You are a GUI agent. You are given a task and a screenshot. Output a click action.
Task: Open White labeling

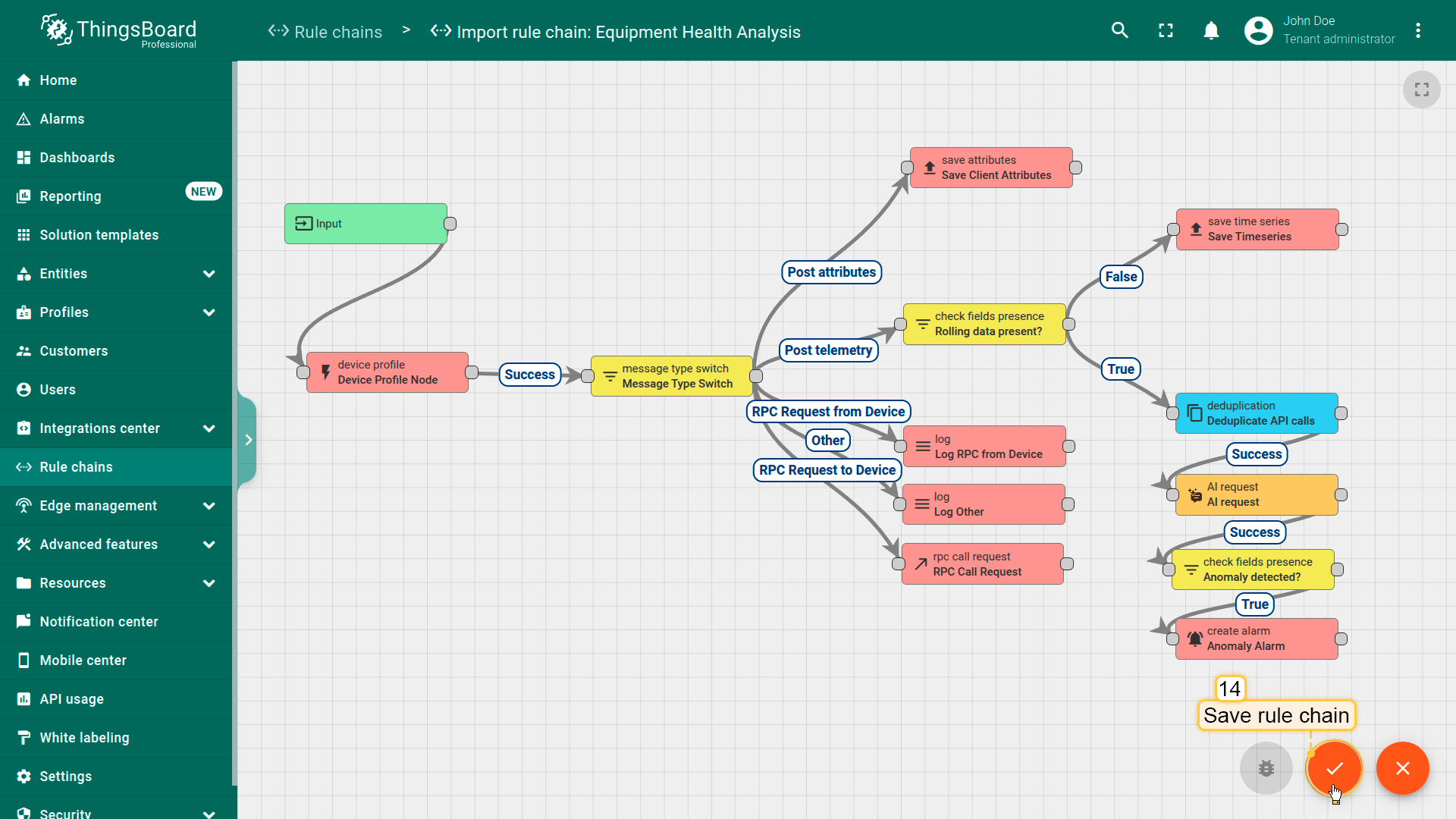(x=116, y=738)
